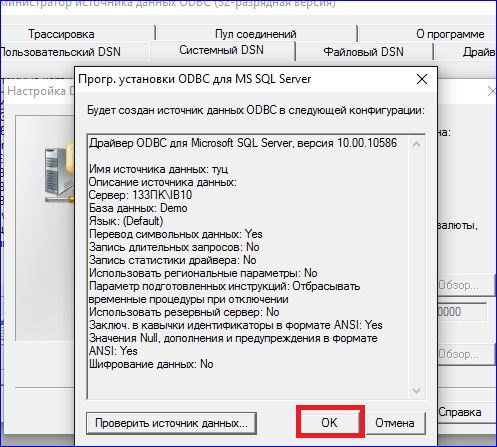Click the Отмена button
This screenshot has height=447, width=497.
[x=395, y=423]
